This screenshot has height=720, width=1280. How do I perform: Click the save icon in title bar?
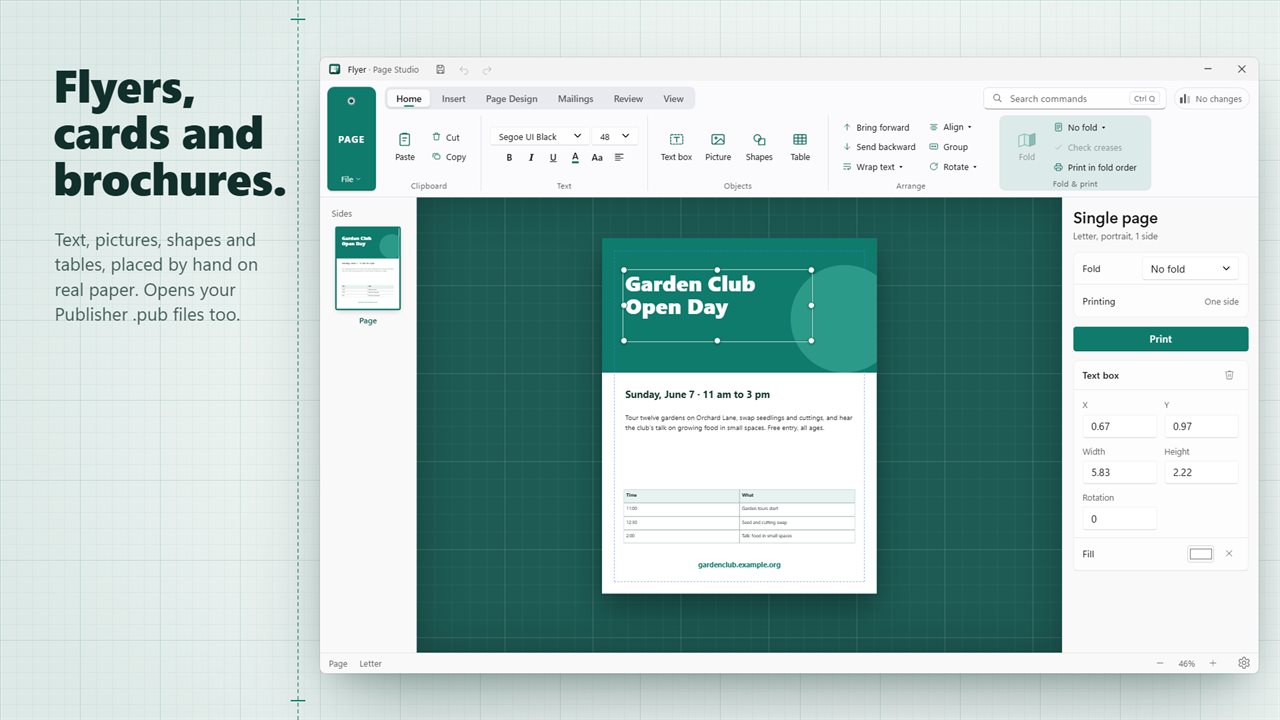point(441,70)
